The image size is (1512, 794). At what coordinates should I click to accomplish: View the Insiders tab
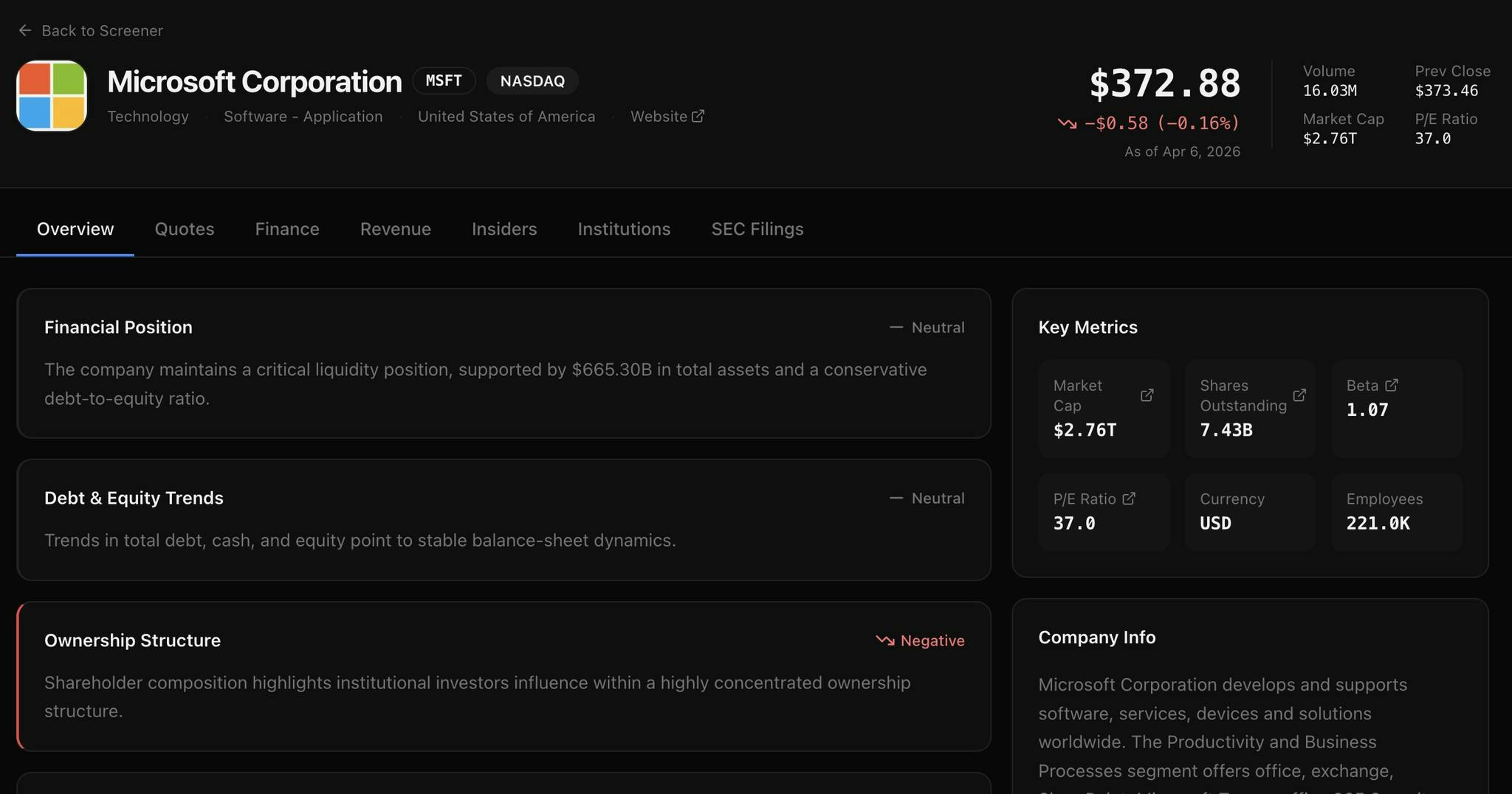pos(504,229)
